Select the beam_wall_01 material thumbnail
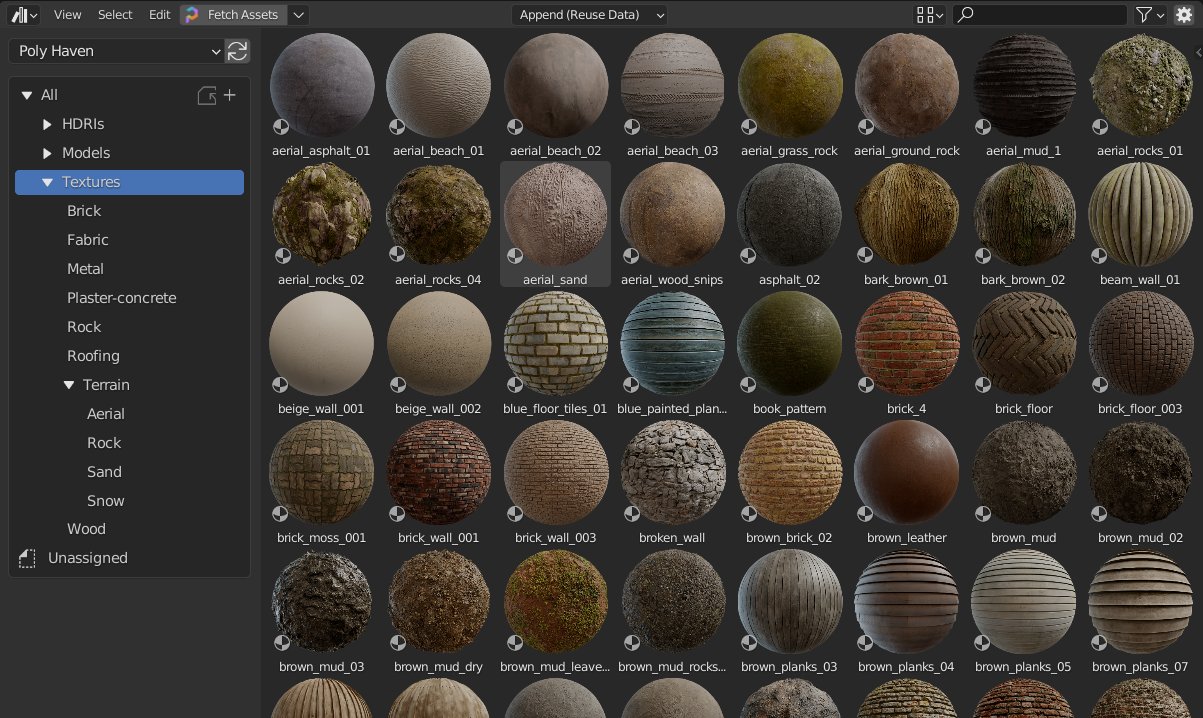The image size is (1203, 718). [x=1141, y=213]
